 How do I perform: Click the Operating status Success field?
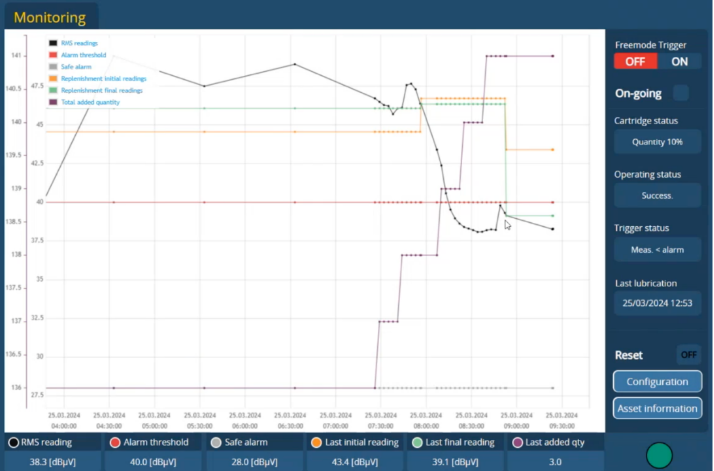(x=657, y=196)
